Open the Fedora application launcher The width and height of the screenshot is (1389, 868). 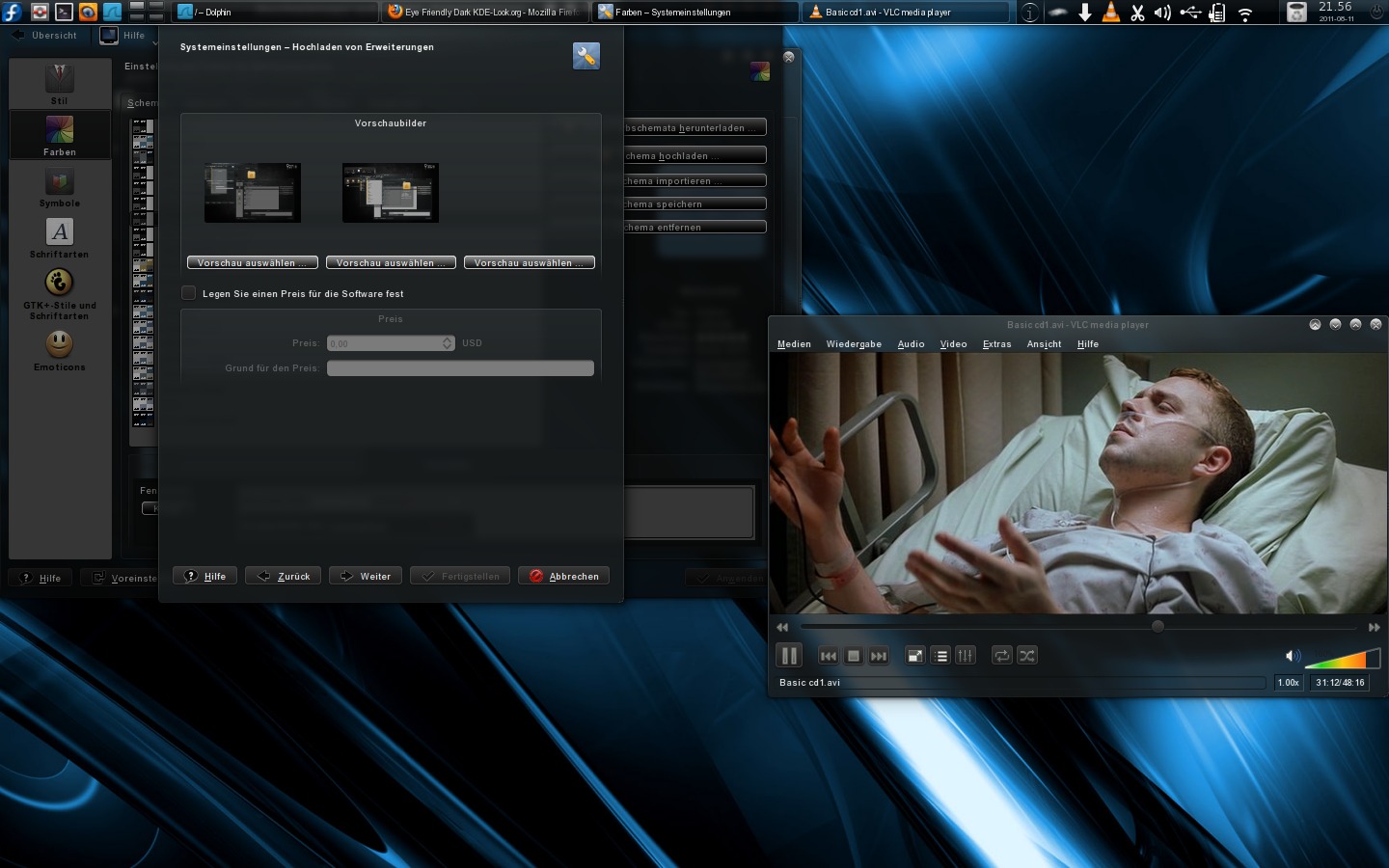click(12, 12)
